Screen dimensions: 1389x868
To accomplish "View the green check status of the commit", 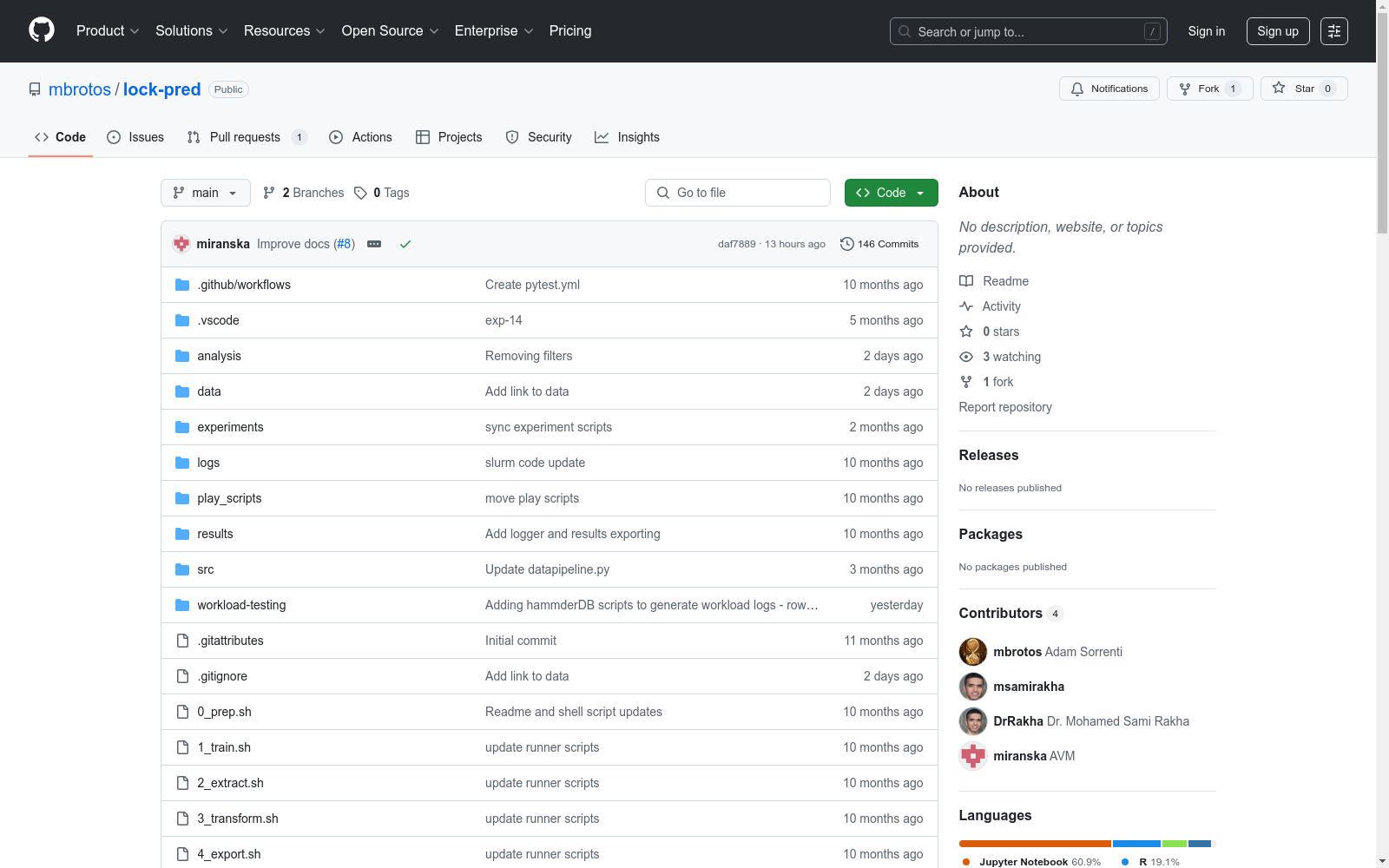I will click(x=405, y=244).
